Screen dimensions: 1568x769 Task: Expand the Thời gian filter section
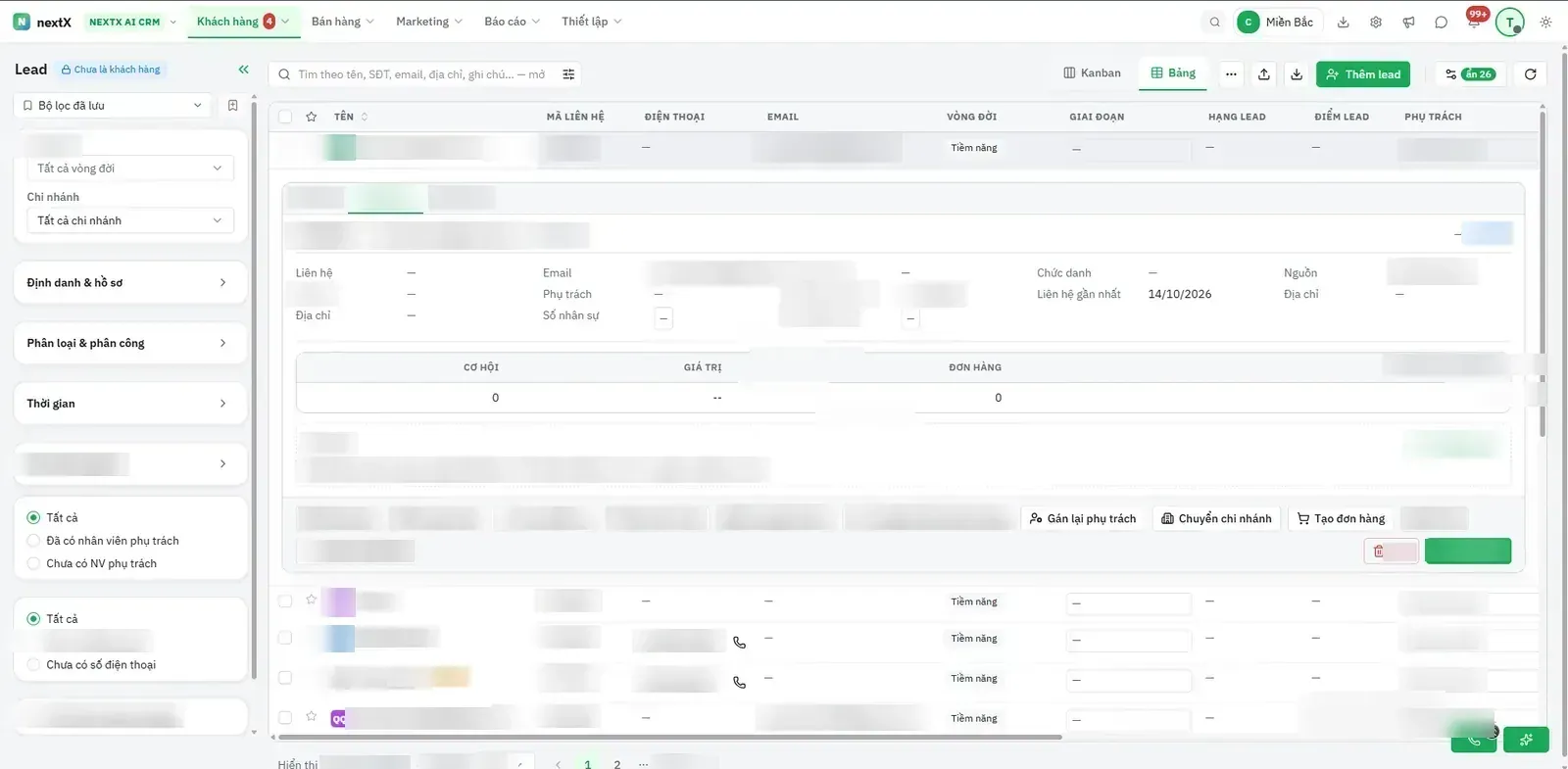[x=130, y=404]
